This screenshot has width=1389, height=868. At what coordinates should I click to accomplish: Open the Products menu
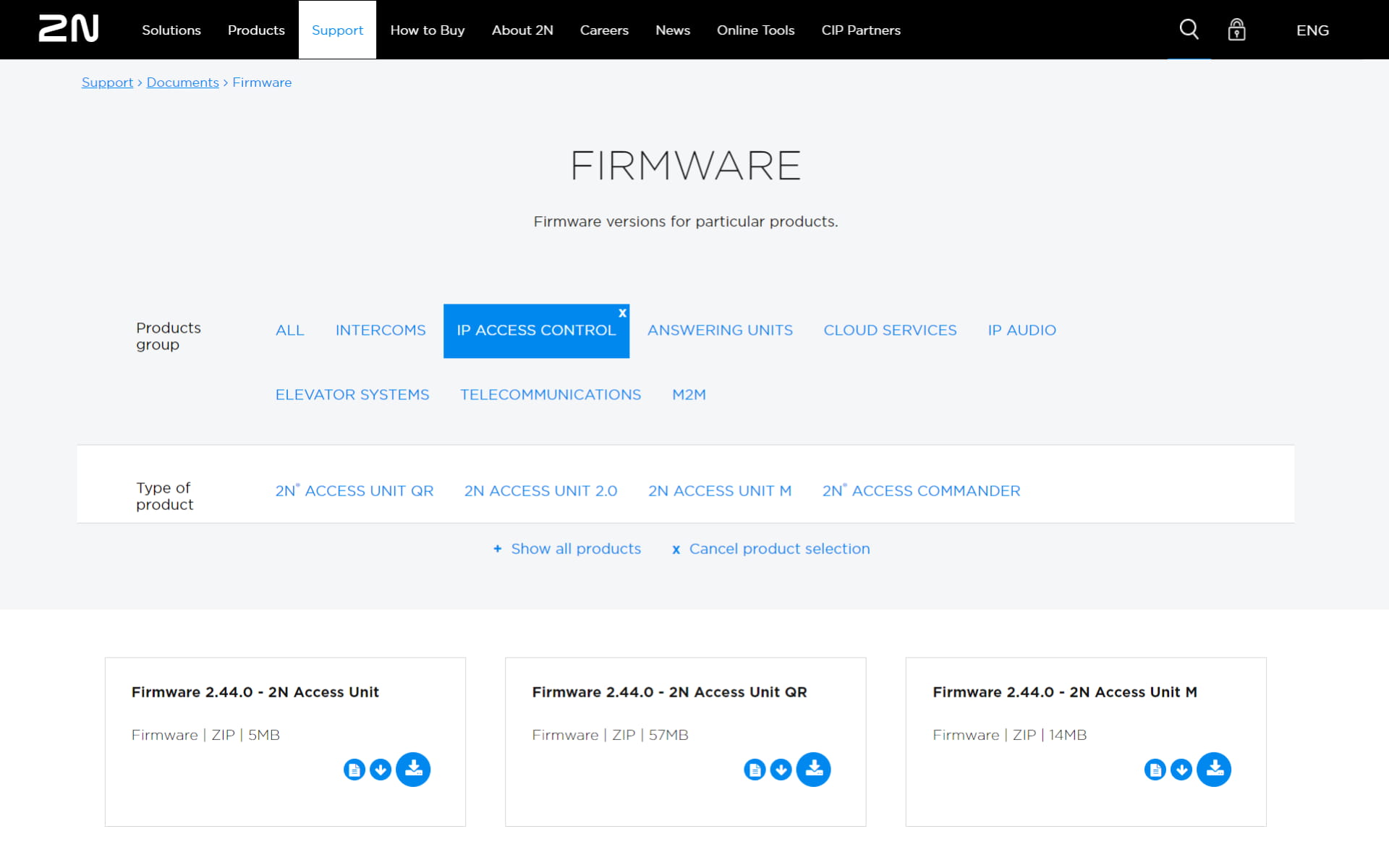coord(256,30)
